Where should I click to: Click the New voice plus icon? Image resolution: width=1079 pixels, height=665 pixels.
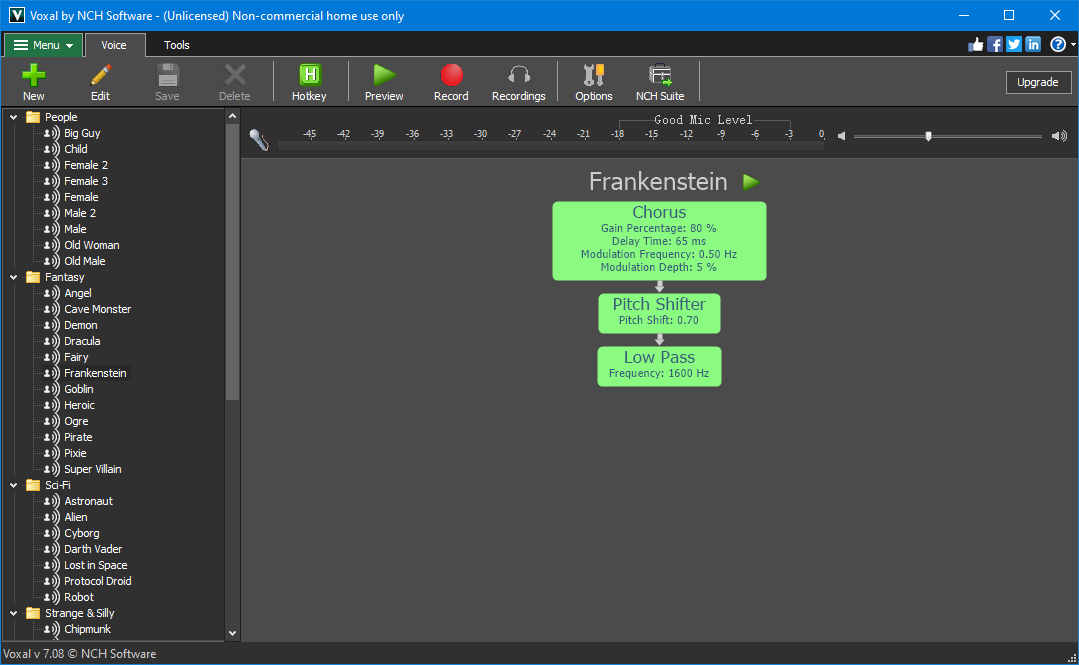[33, 75]
